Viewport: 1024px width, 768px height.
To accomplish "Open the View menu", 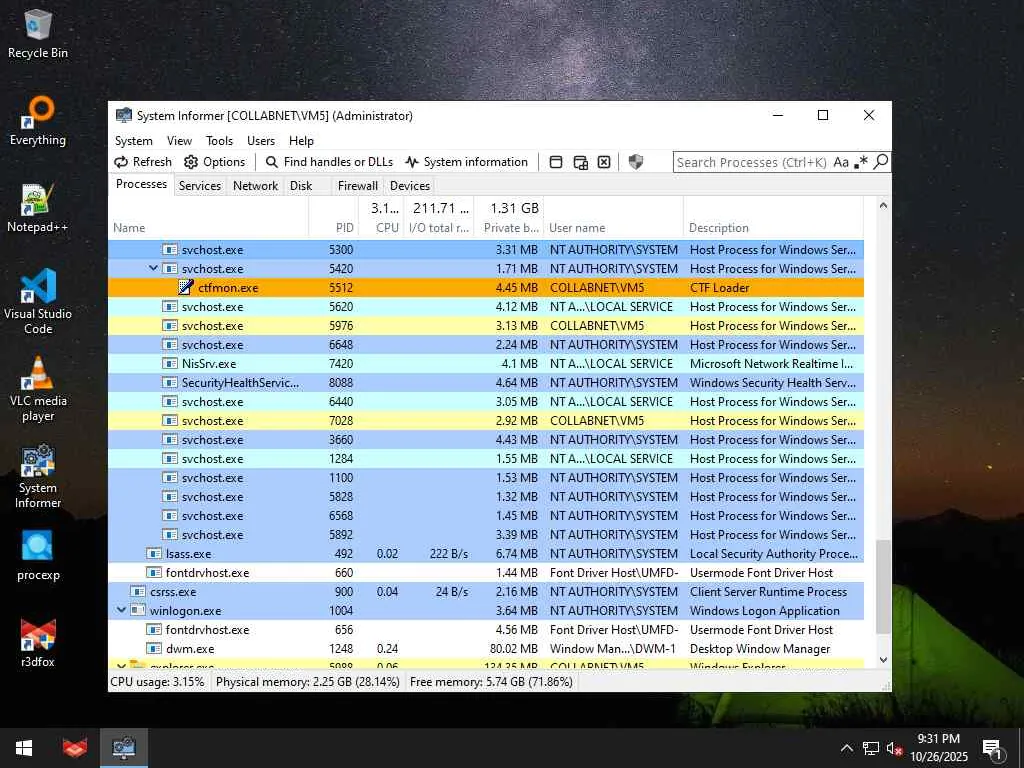I will point(179,140).
